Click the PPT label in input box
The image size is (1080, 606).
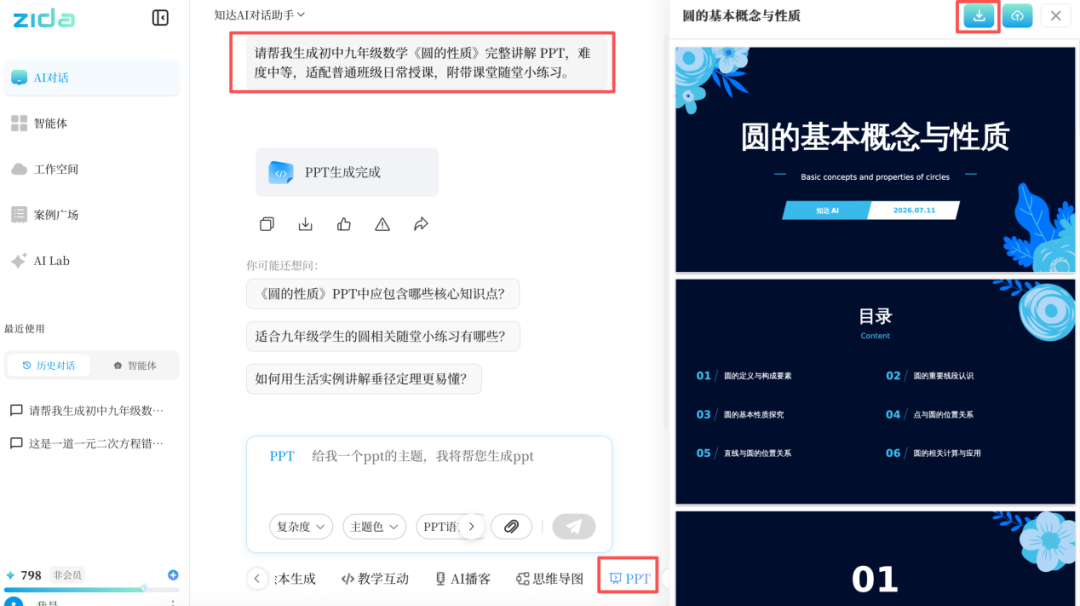point(282,456)
